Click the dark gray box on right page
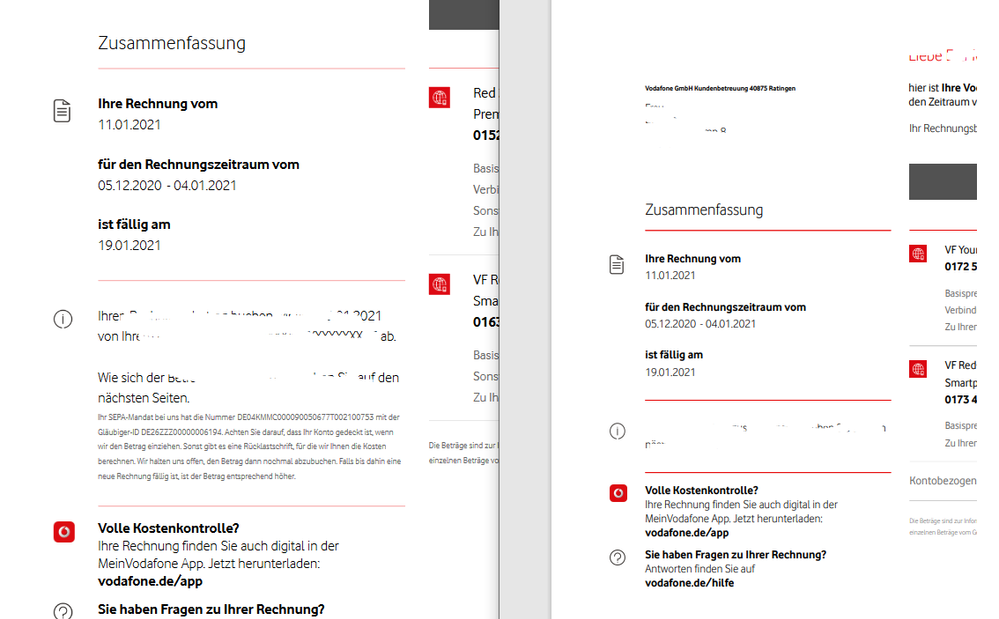This screenshot has width=999, height=619. (x=943, y=181)
